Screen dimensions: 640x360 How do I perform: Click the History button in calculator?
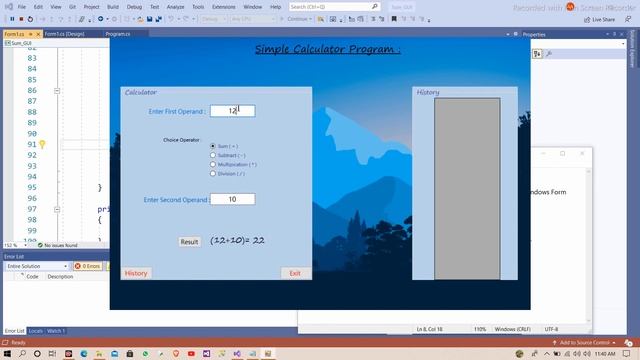pos(136,273)
